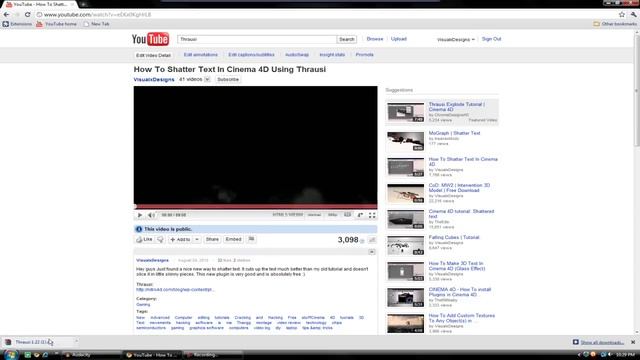The width and height of the screenshot is (640, 360).
Task: Open MoGraph Shatter Text suggestion thumbnail
Action: tap(406, 141)
